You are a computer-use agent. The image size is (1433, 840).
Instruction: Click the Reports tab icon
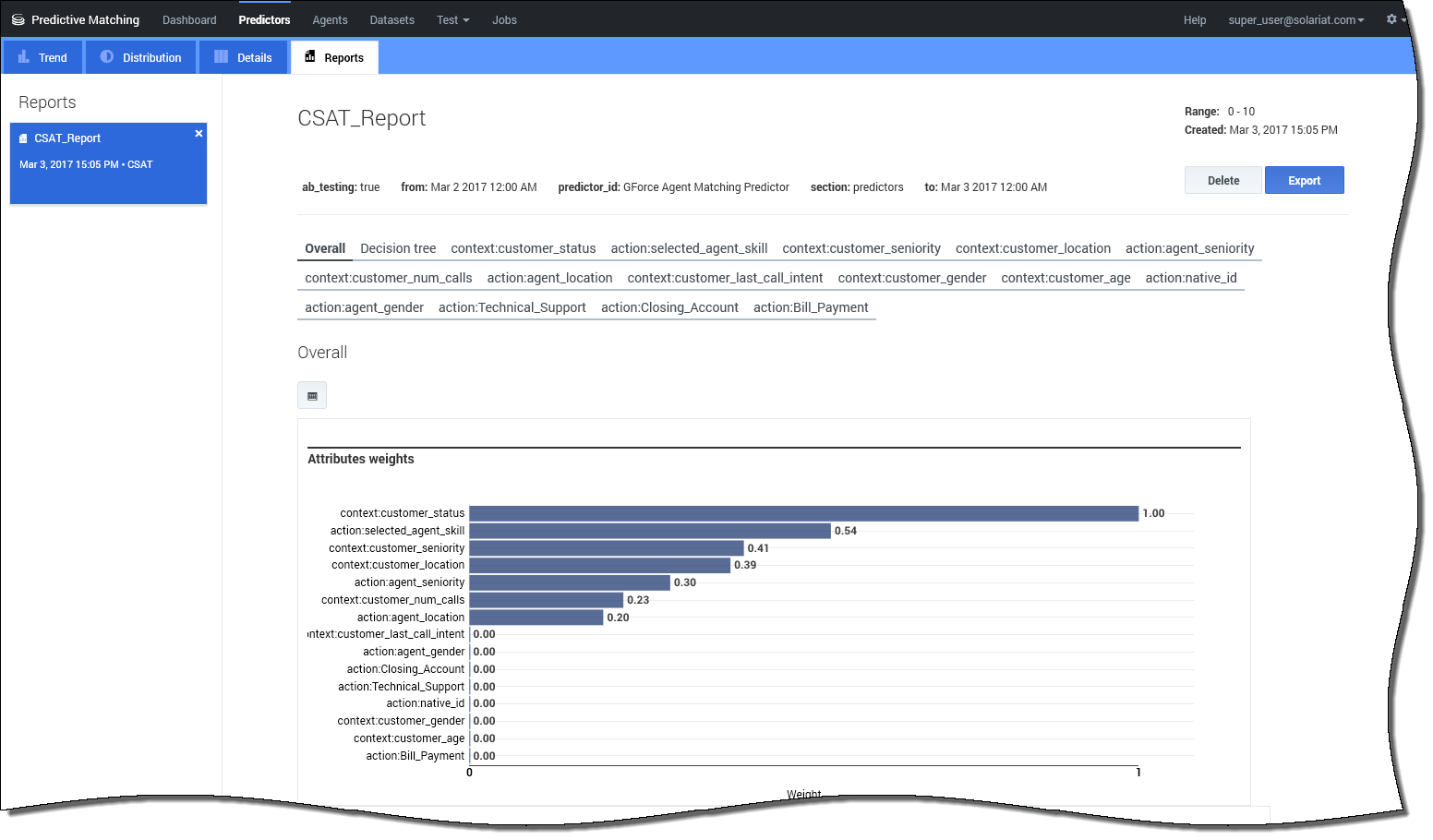pyautogui.click(x=310, y=57)
